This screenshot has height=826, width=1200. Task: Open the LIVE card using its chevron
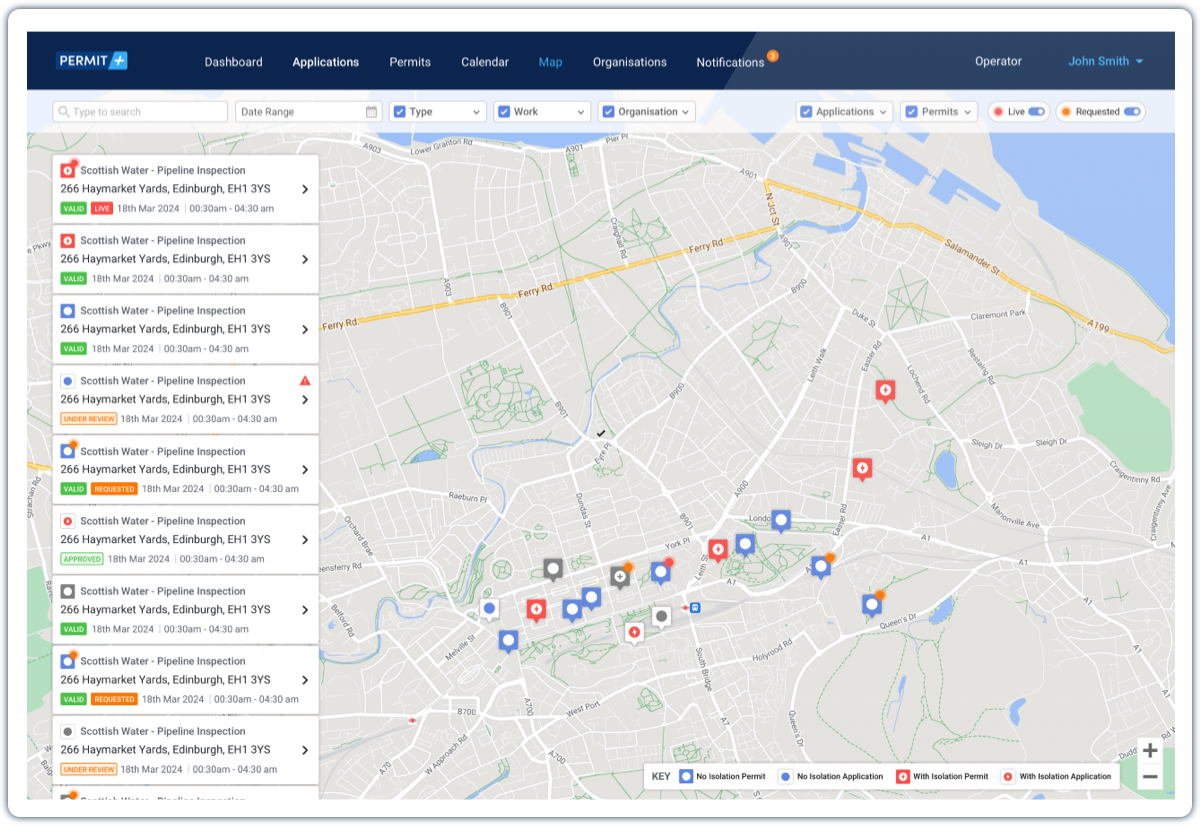pos(304,189)
